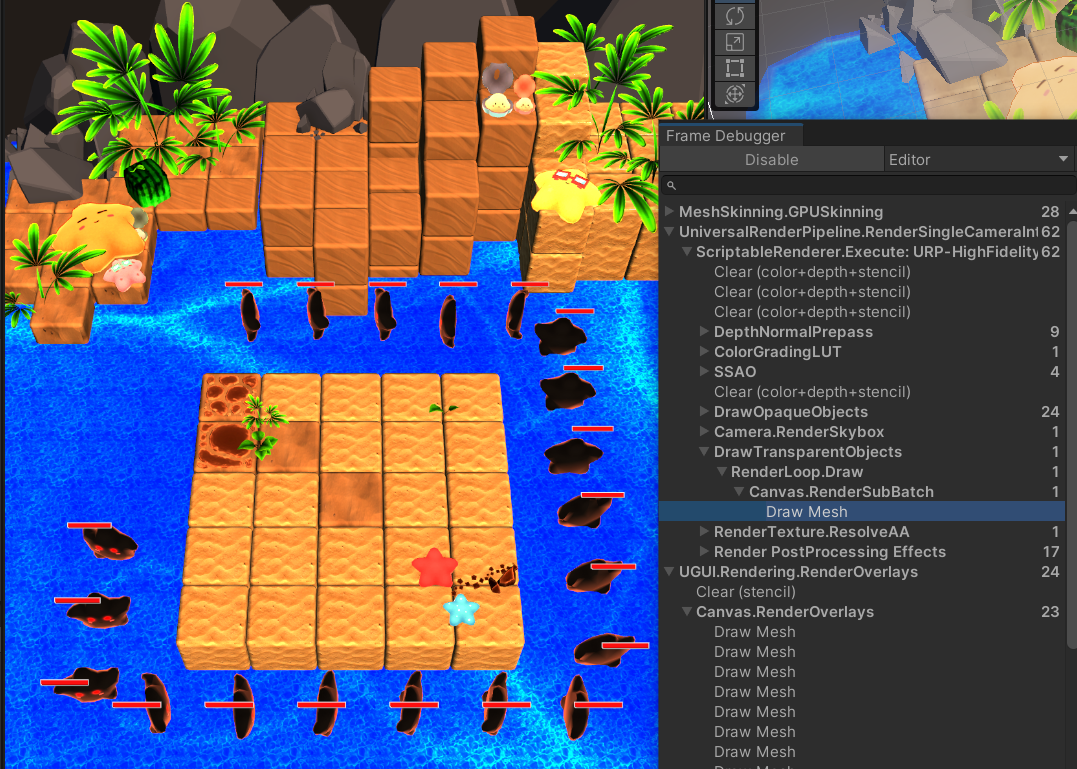The height and width of the screenshot is (769, 1077).
Task: Select the Rect tool in scene toolbar
Action: tap(734, 68)
